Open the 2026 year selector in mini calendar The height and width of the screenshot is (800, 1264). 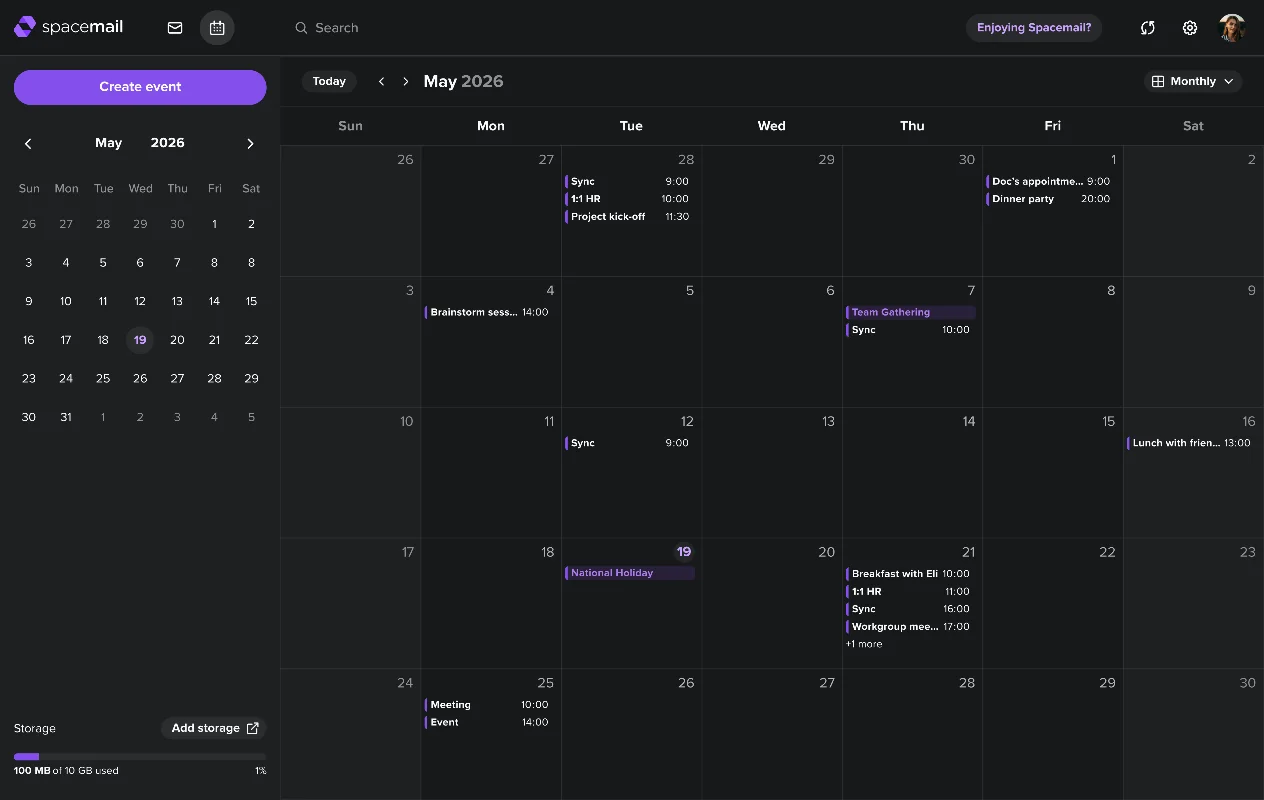pos(167,143)
